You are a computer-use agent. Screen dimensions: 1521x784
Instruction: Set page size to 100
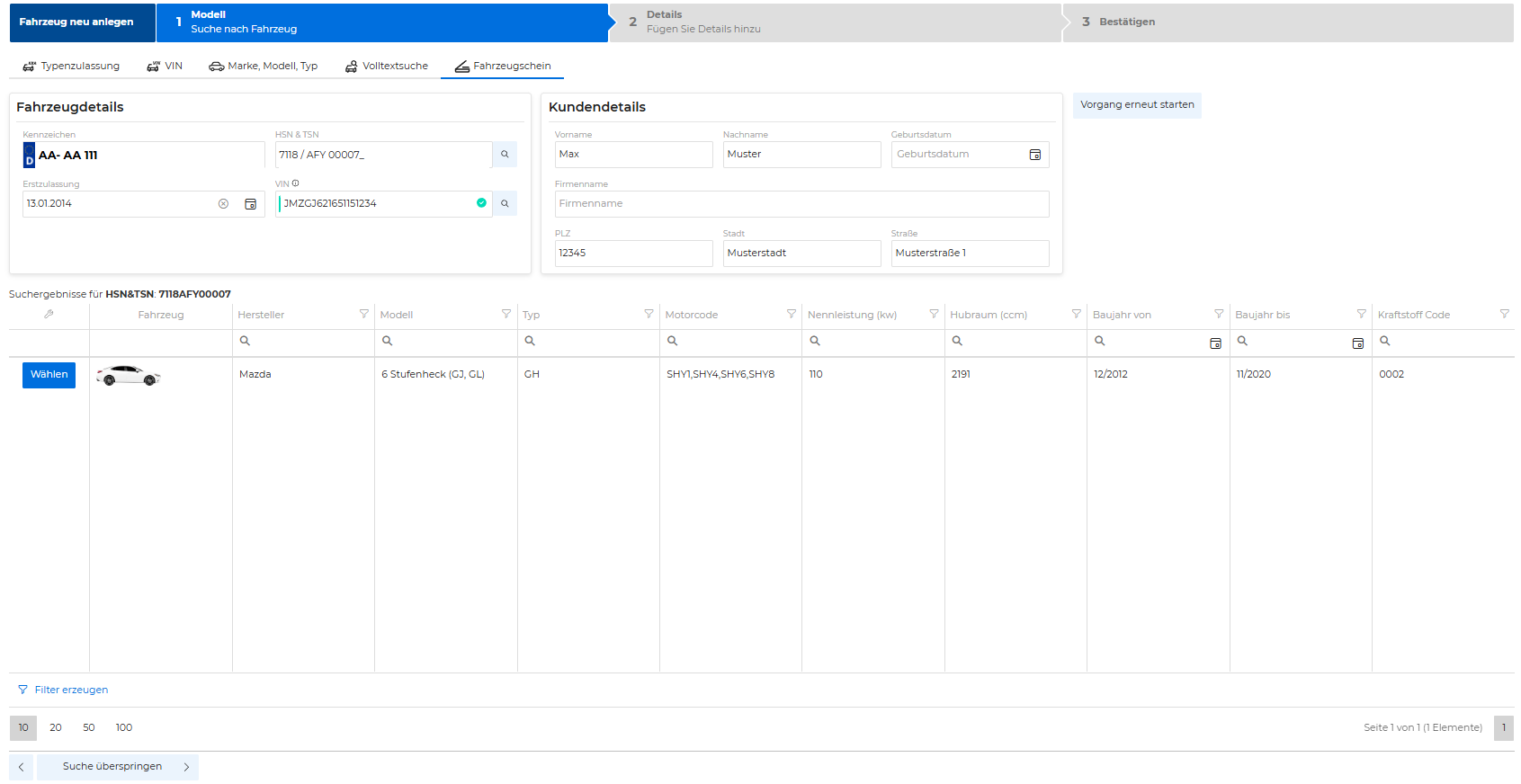[x=124, y=727]
